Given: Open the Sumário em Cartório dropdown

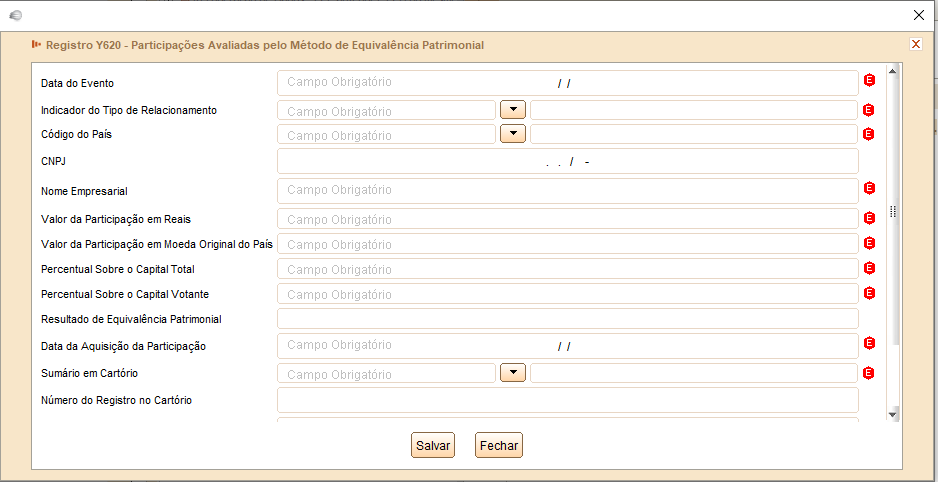Looking at the screenshot, I should 513,373.
